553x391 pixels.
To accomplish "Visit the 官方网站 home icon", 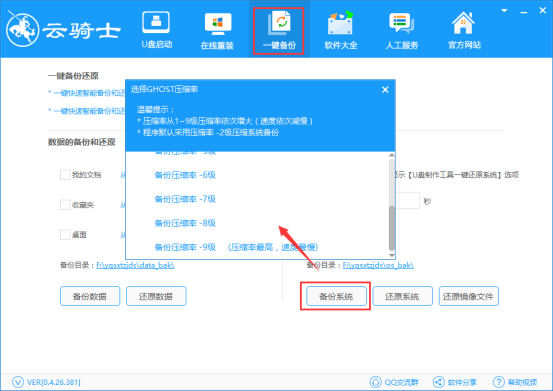I will 464,30.
